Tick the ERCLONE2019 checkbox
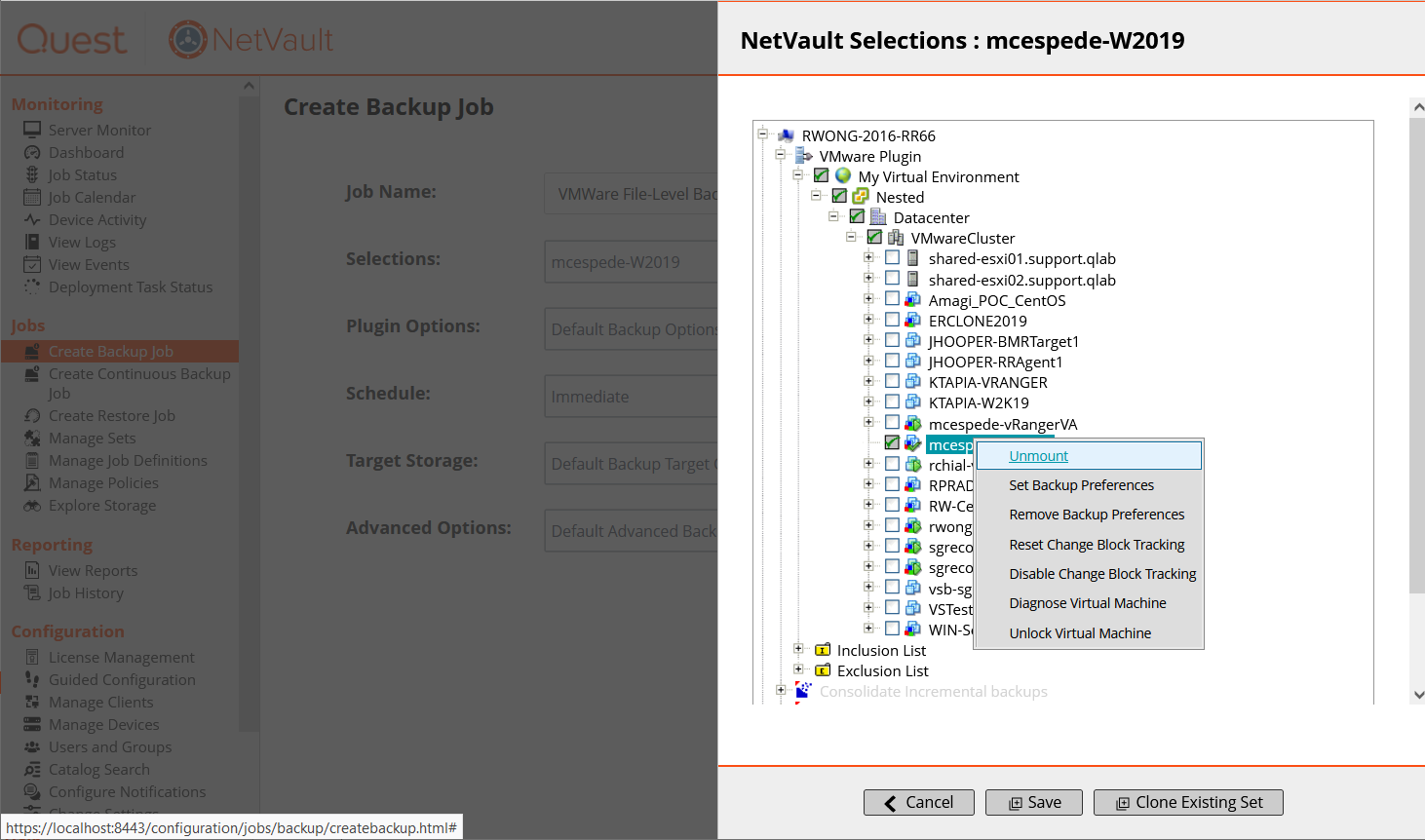The width and height of the screenshot is (1425, 840). tap(892, 320)
